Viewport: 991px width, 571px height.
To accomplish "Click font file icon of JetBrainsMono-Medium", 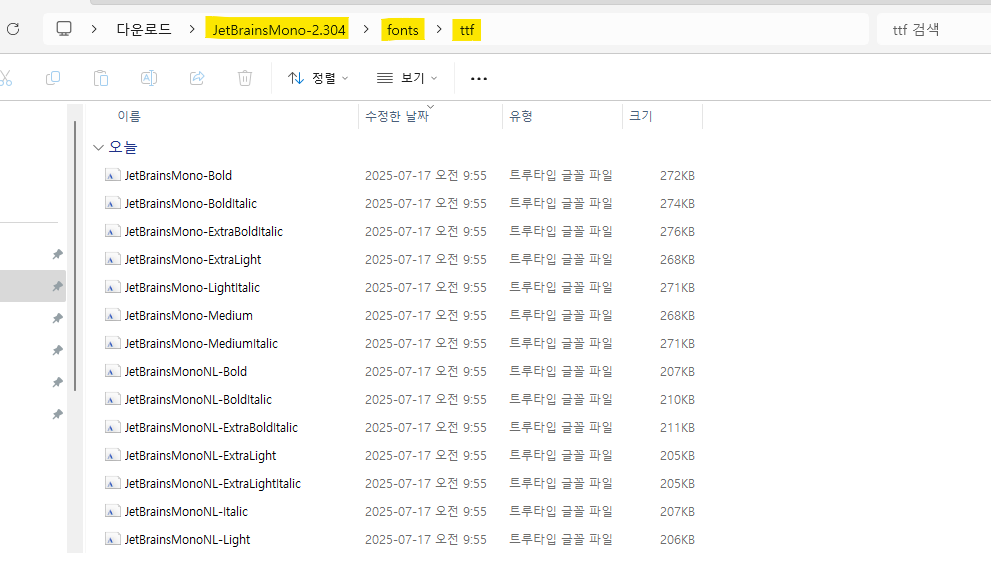I will (x=112, y=315).
